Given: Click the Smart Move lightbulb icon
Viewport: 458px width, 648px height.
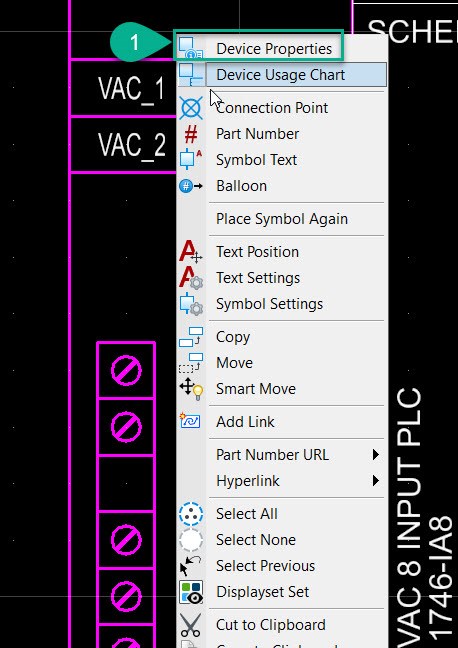Looking at the screenshot, I should 191,389.
